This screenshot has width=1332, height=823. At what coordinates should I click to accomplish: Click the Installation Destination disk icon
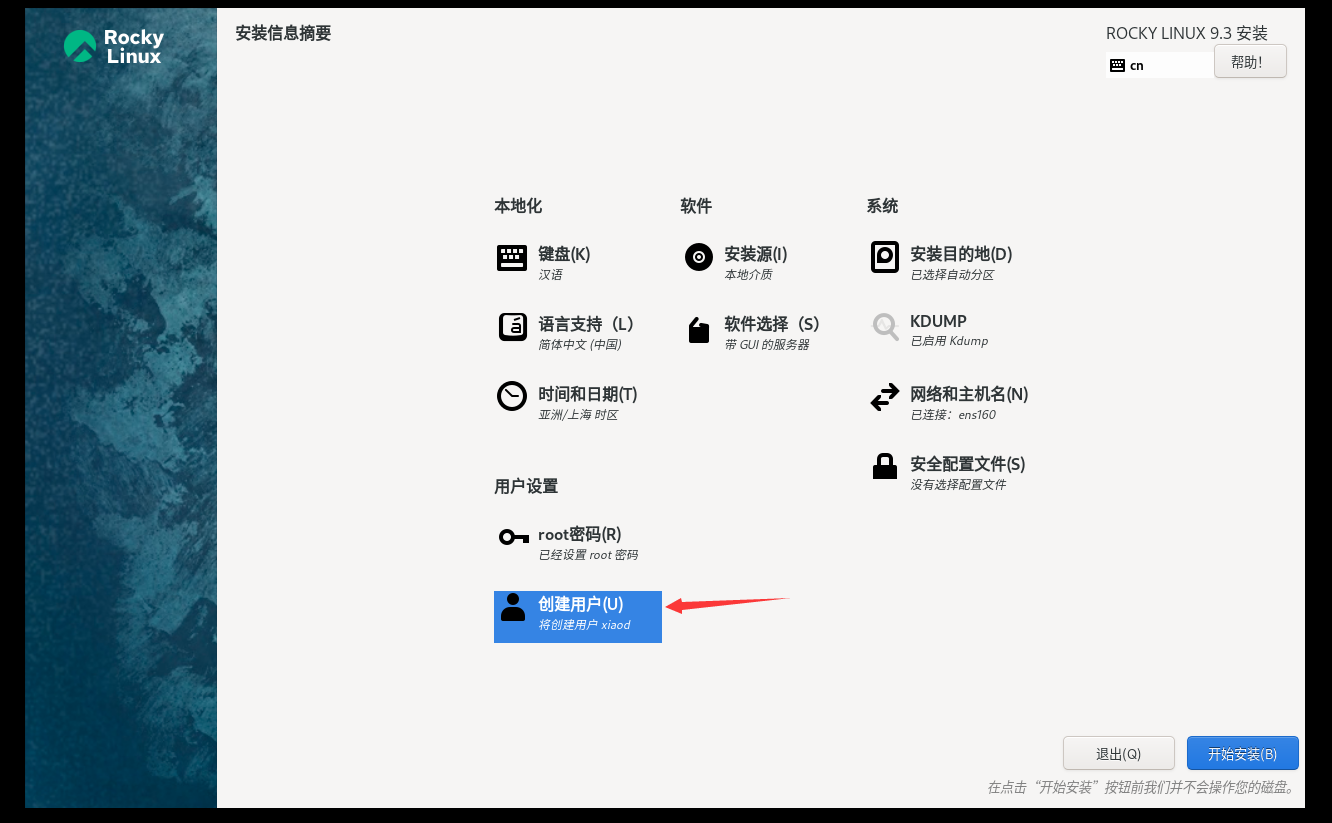coord(885,257)
